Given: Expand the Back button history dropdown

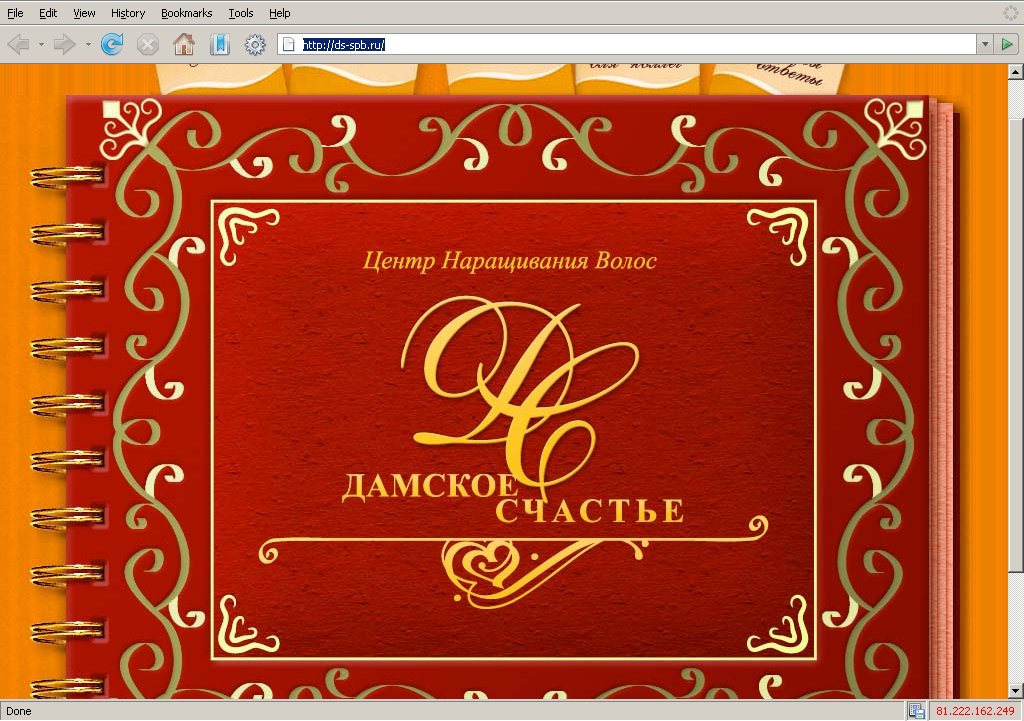Looking at the screenshot, I should click(x=40, y=45).
